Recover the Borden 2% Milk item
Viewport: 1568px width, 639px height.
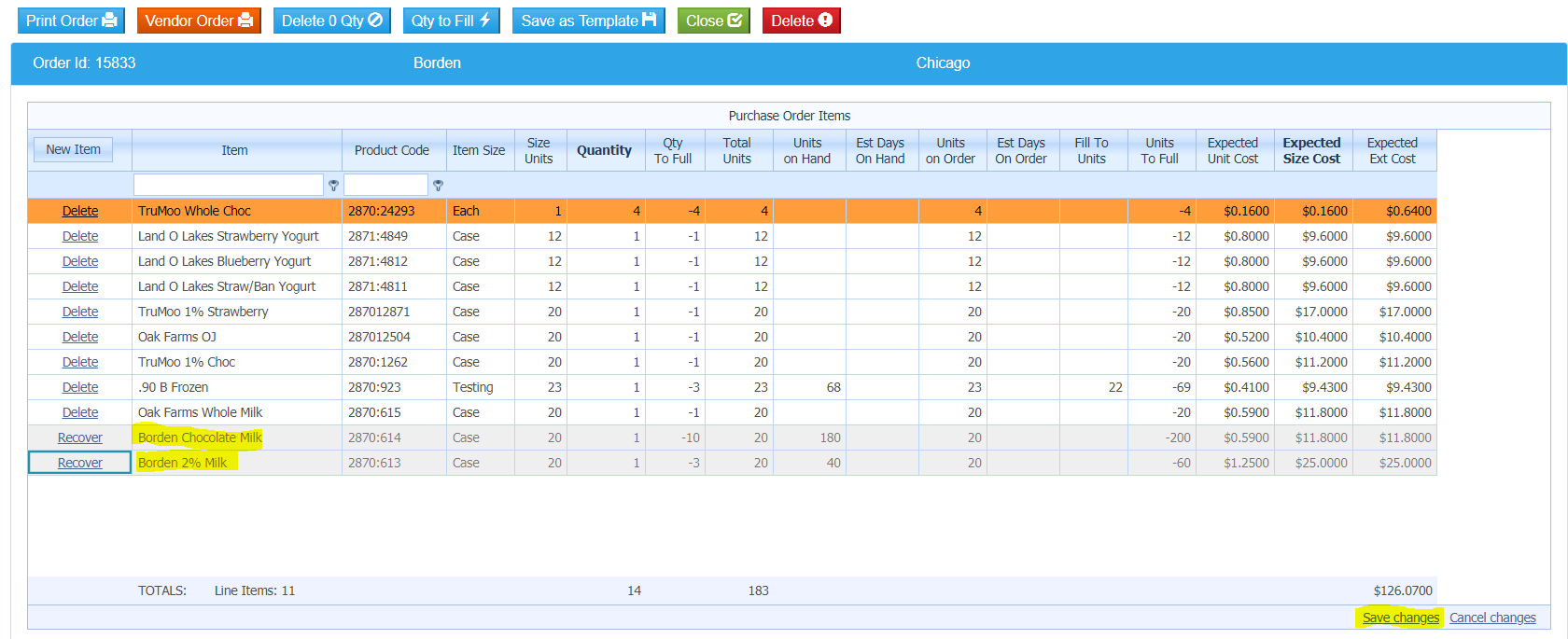[80, 463]
